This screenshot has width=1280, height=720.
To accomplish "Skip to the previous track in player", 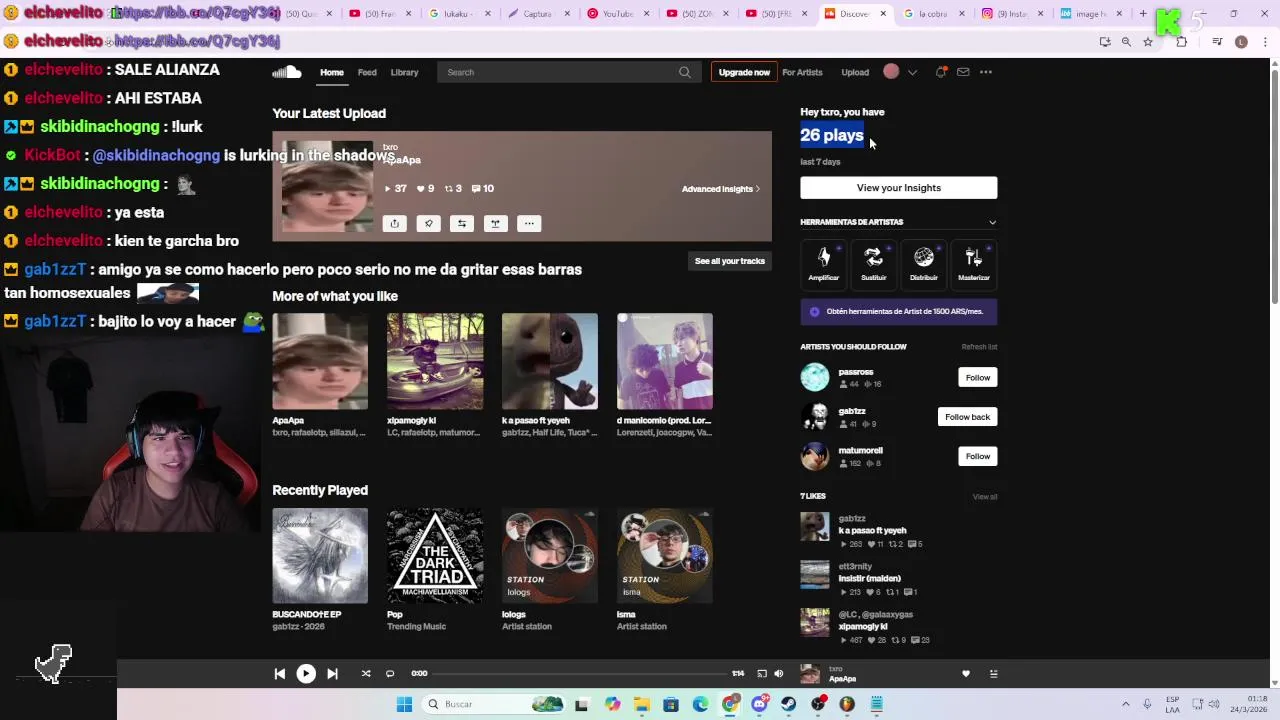I will tap(280, 674).
